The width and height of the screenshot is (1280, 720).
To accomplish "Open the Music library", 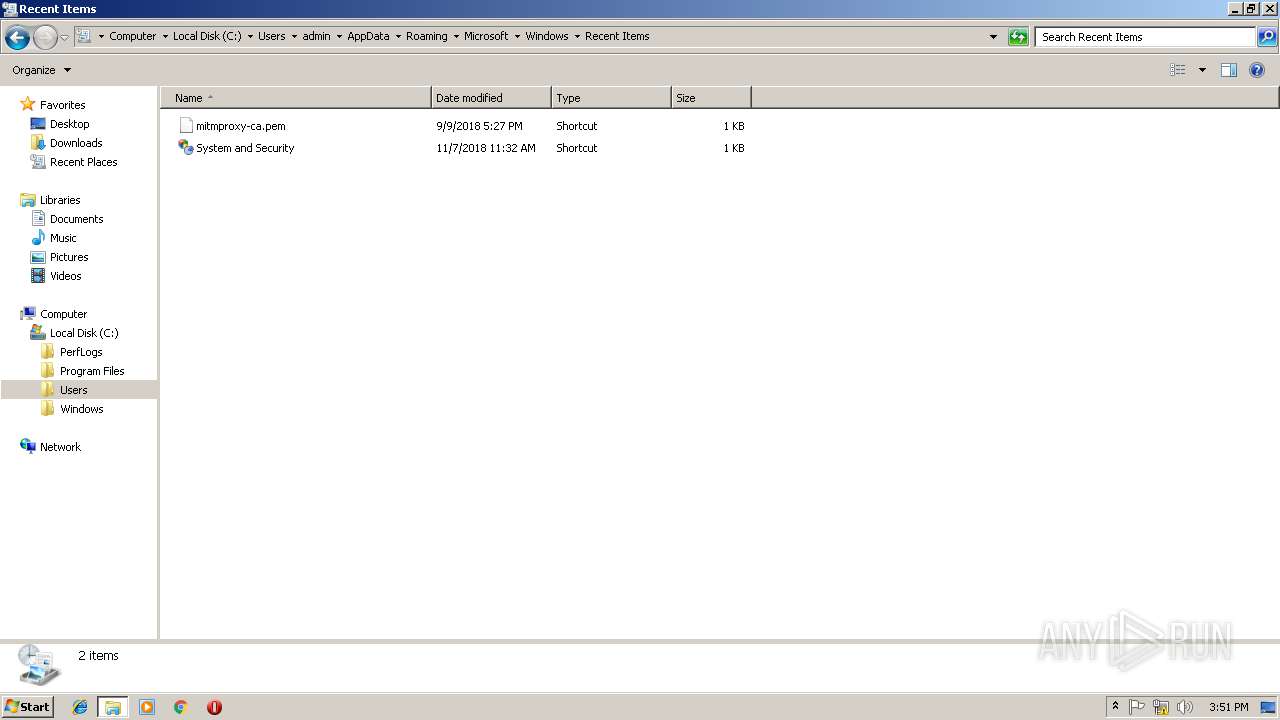I will click(63, 238).
